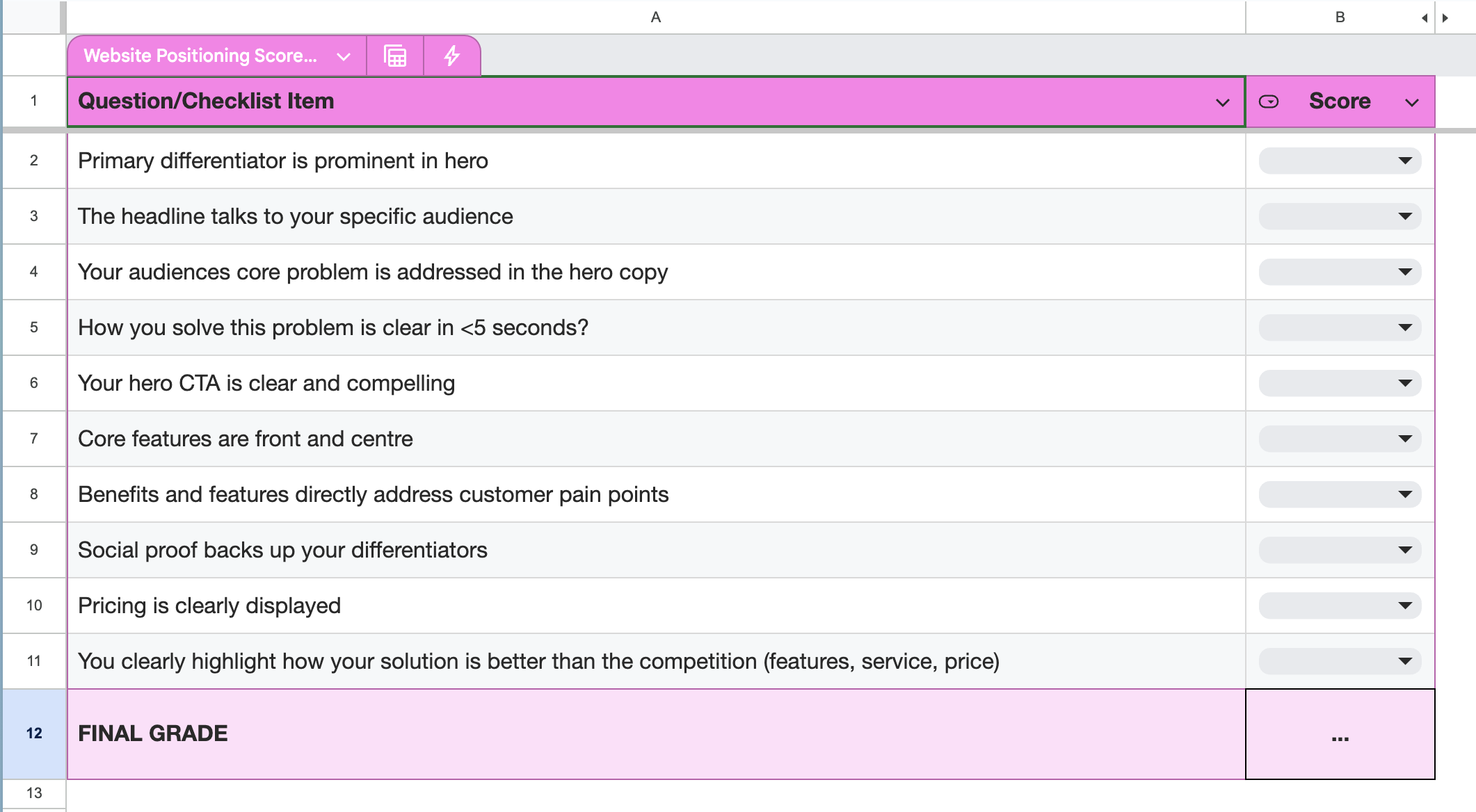Open score dropdown for headline audience row
This screenshot has height=812, width=1476.
pyautogui.click(x=1340, y=216)
